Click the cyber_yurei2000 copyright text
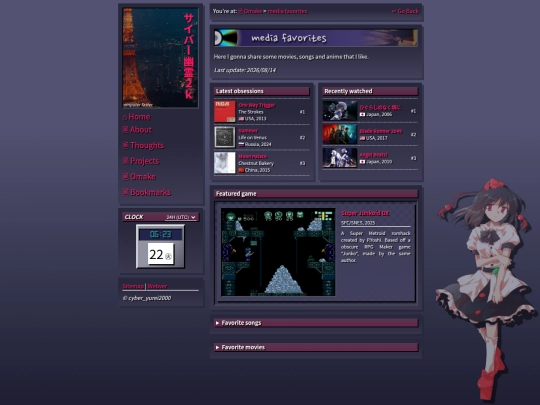The width and height of the screenshot is (540, 405). click(x=147, y=298)
